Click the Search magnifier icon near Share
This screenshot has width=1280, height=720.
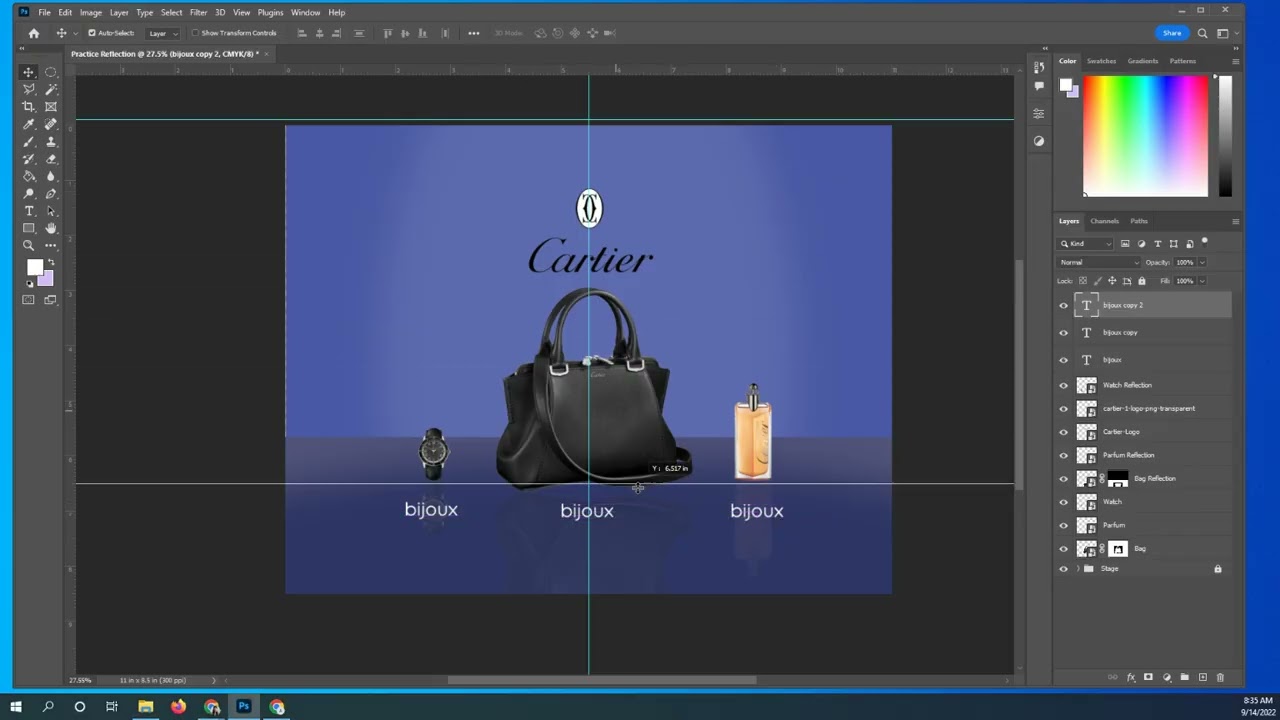tap(1203, 33)
